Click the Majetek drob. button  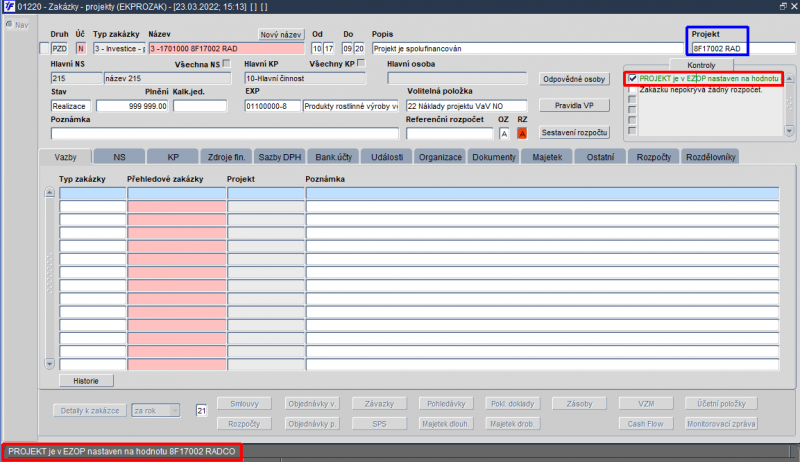tap(512, 424)
